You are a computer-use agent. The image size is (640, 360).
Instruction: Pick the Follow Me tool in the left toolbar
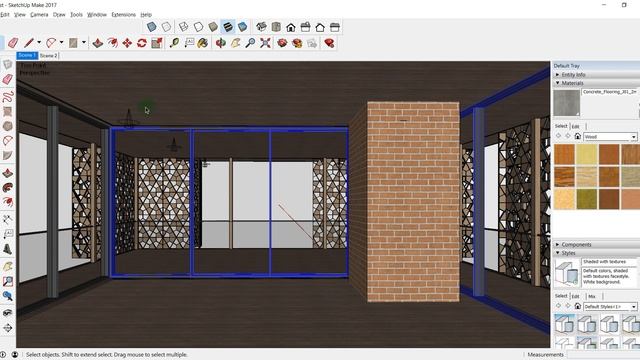pos(8,187)
